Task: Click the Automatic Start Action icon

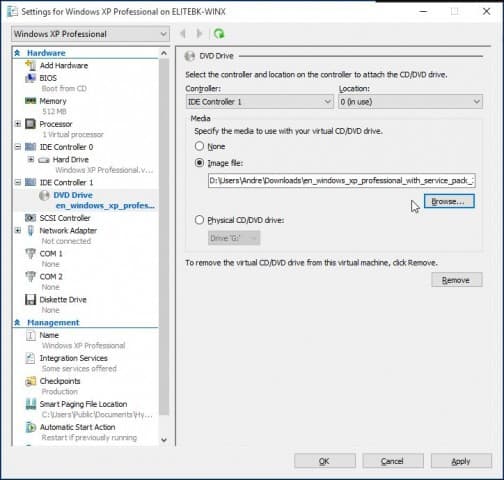Action: (x=30, y=427)
